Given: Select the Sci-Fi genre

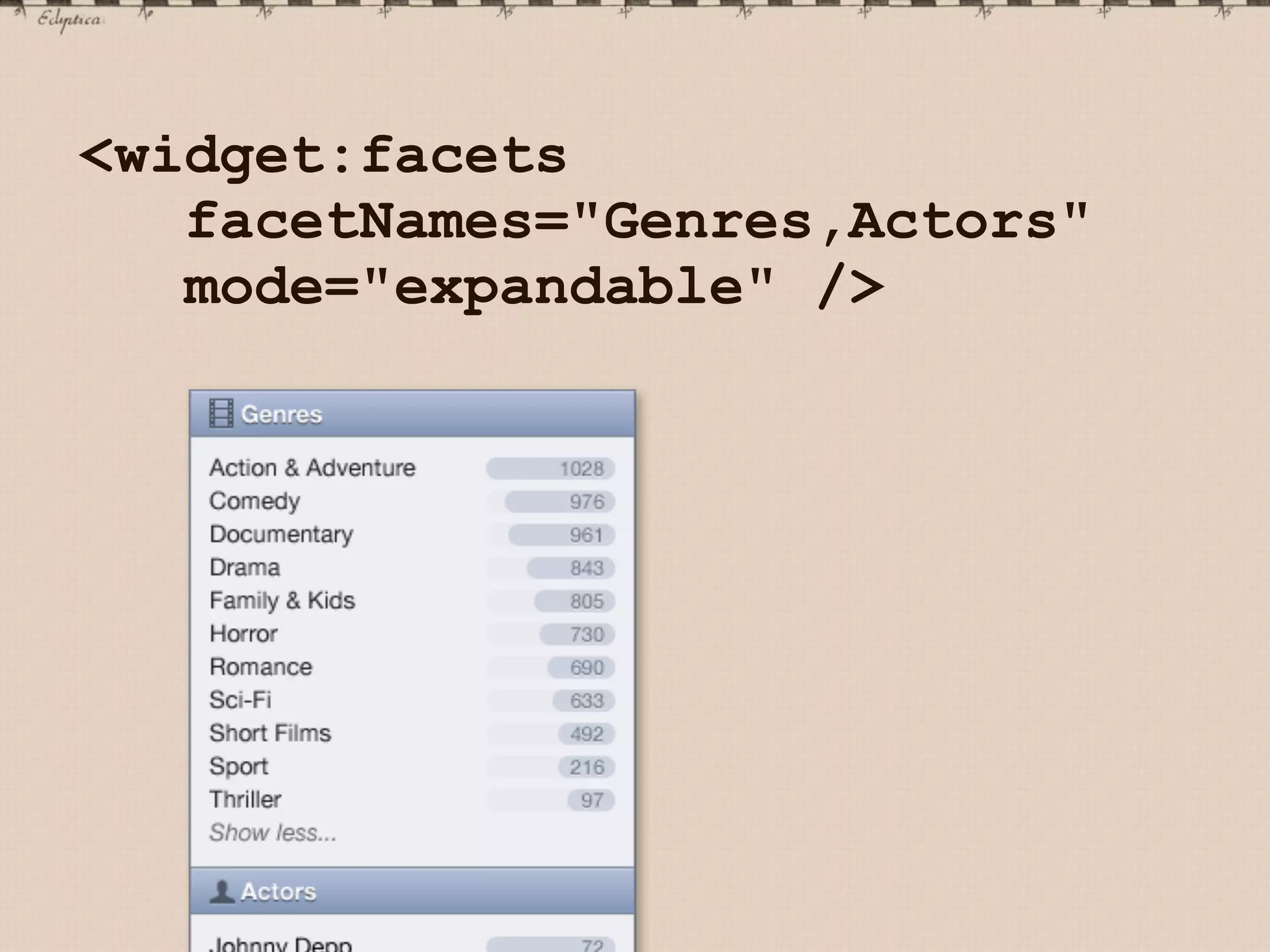Looking at the screenshot, I should [x=241, y=700].
